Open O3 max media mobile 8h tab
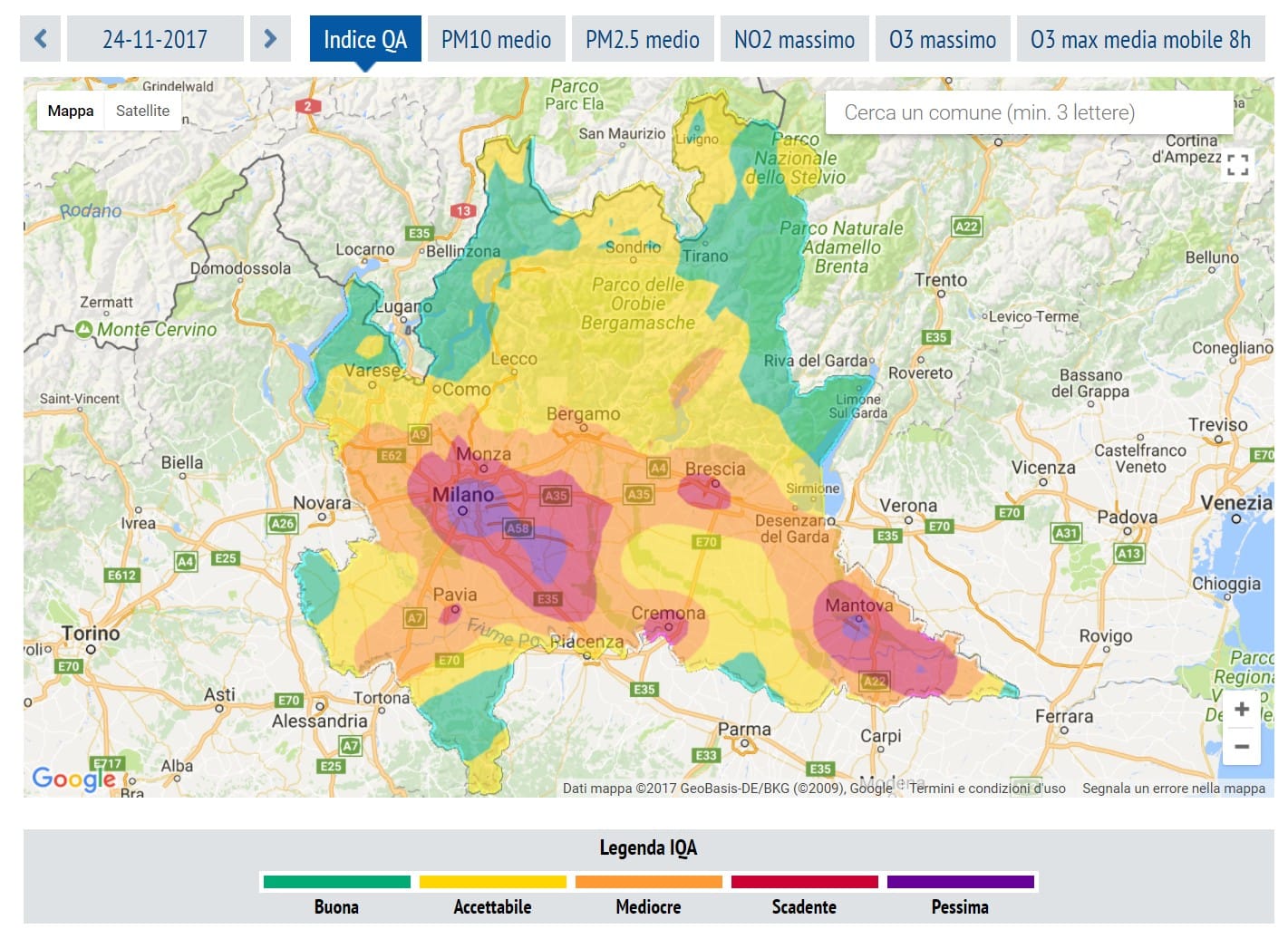Viewport: 1288px width, 939px height. click(x=1140, y=39)
